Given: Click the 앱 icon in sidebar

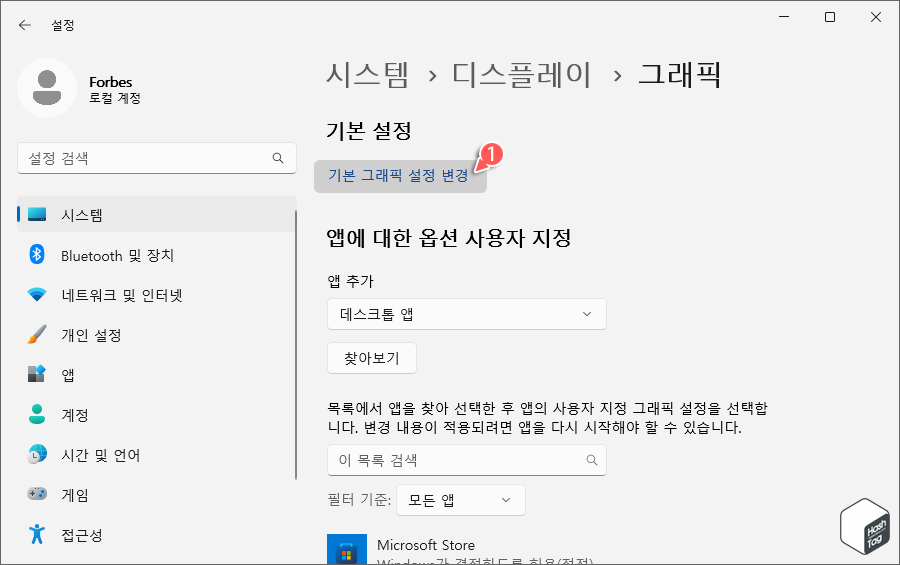Looking at the screenshot, I should [37, 374].
